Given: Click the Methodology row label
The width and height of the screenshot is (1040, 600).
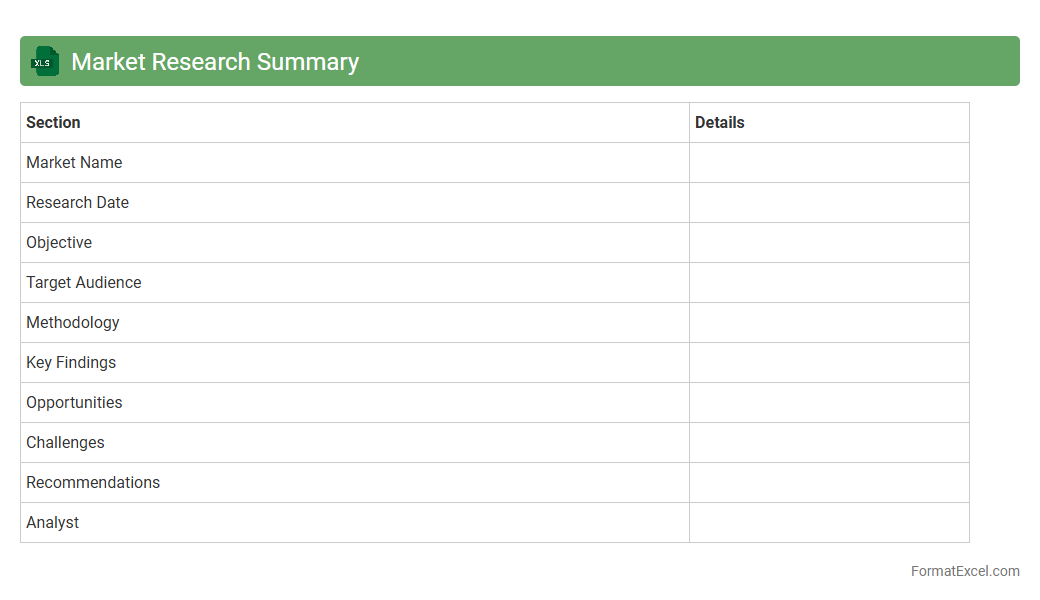Looking at the screenshot, I should [x=73, y=322].
